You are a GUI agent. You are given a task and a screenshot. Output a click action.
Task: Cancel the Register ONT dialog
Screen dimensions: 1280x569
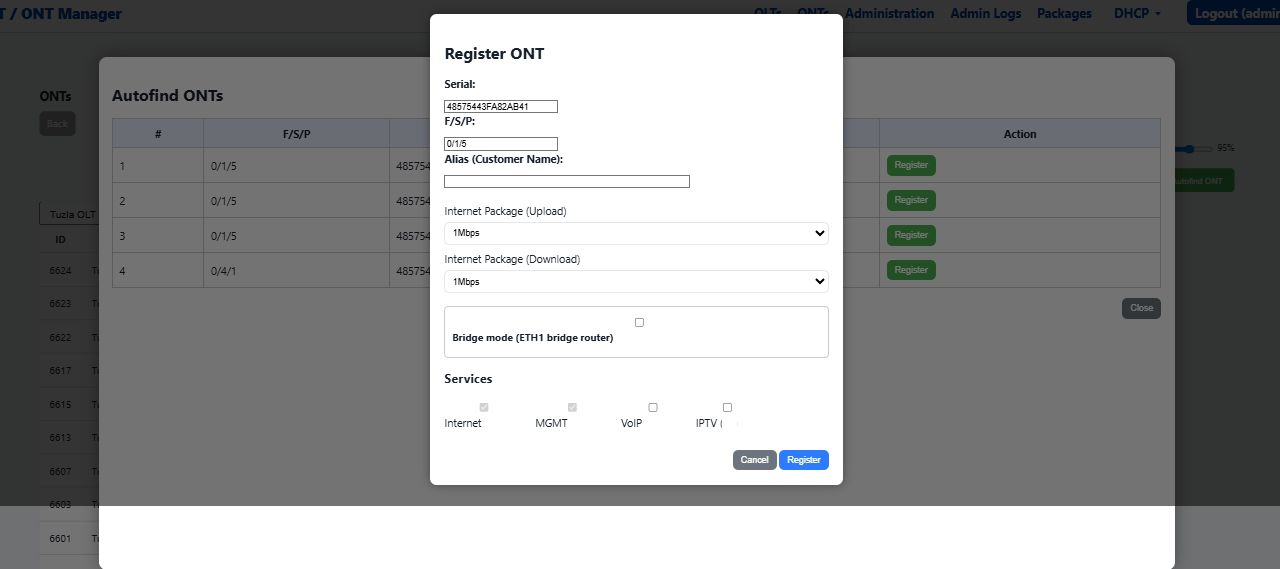(x=754, y=460)
